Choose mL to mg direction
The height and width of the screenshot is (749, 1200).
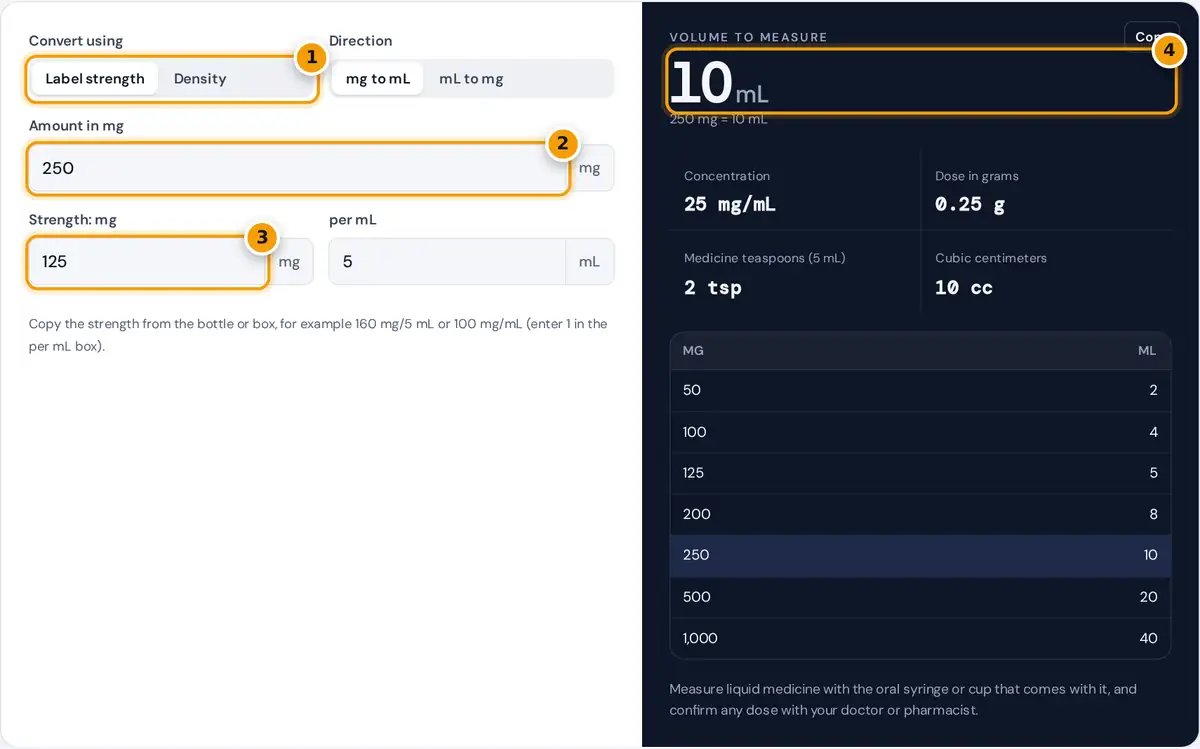pyautogui.click(x=471, y=79)
